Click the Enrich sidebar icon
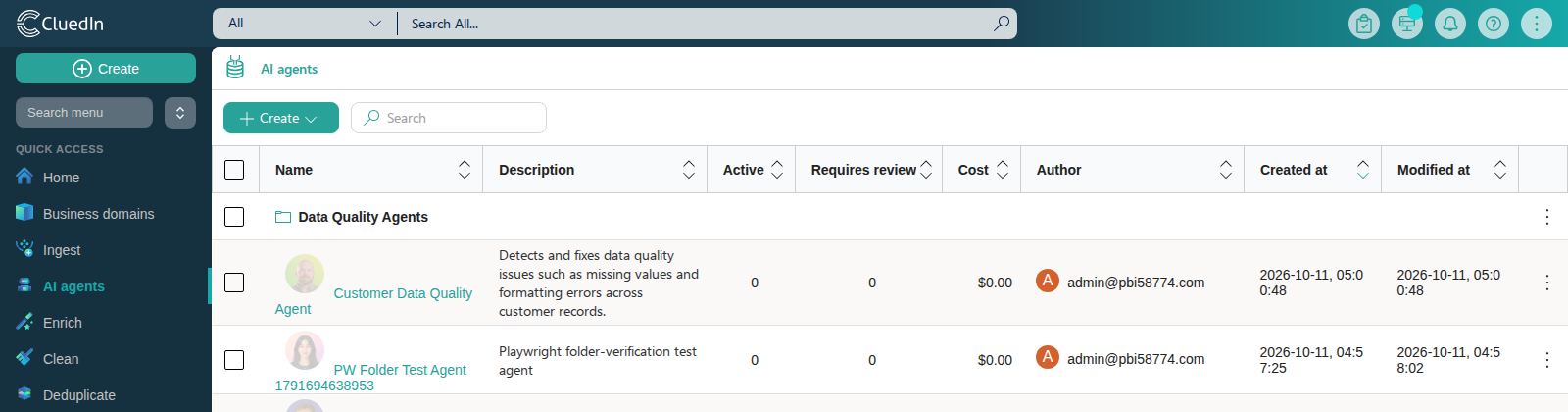The width and height of the screenshot is (1568, 412). (x=24, y=322)
